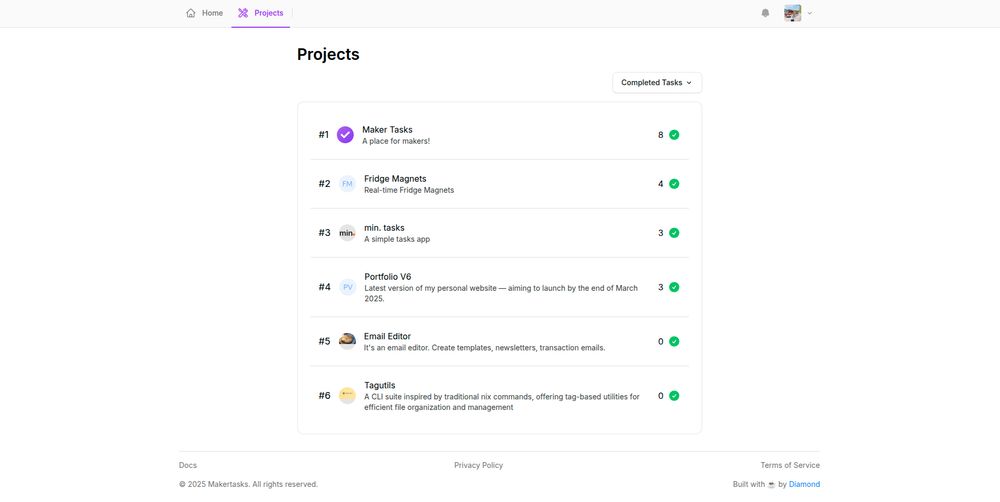The height and width of the screenshot is (502, 1000).
Task: Click the min. tasks project logo
Action: click(x=347, y=233)
